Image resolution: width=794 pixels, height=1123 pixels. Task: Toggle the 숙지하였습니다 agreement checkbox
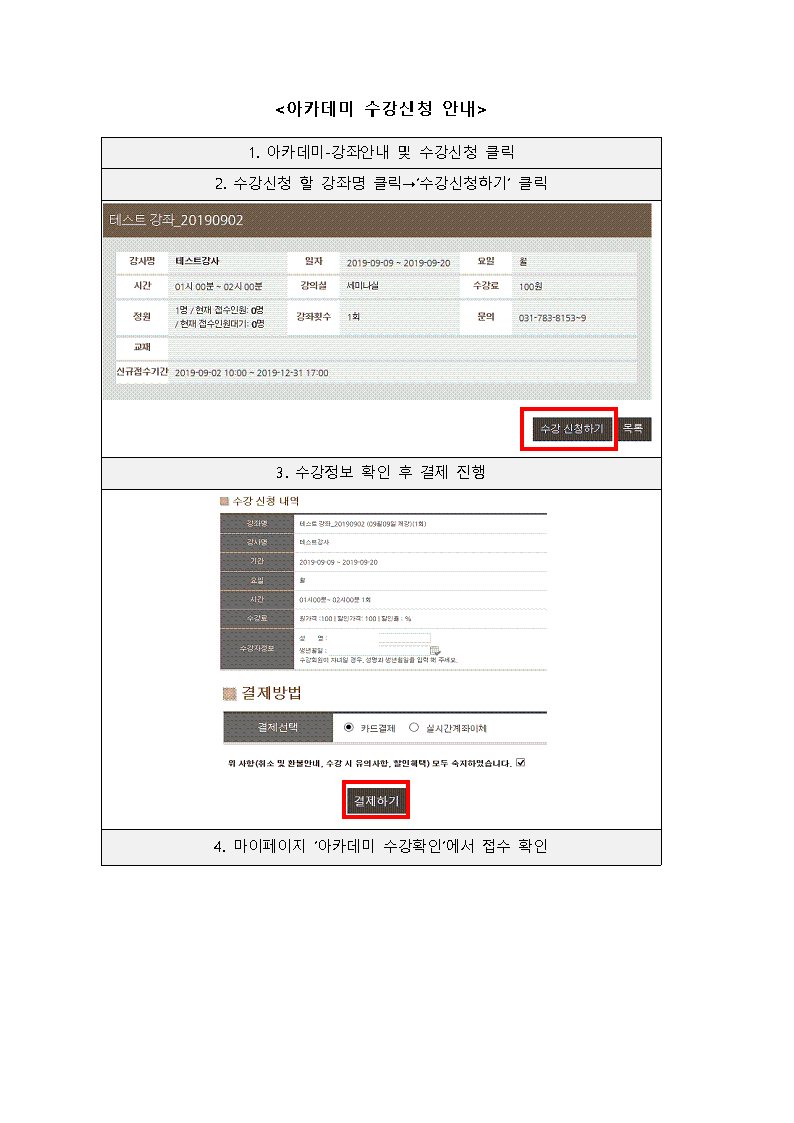(x=521, y=763)
